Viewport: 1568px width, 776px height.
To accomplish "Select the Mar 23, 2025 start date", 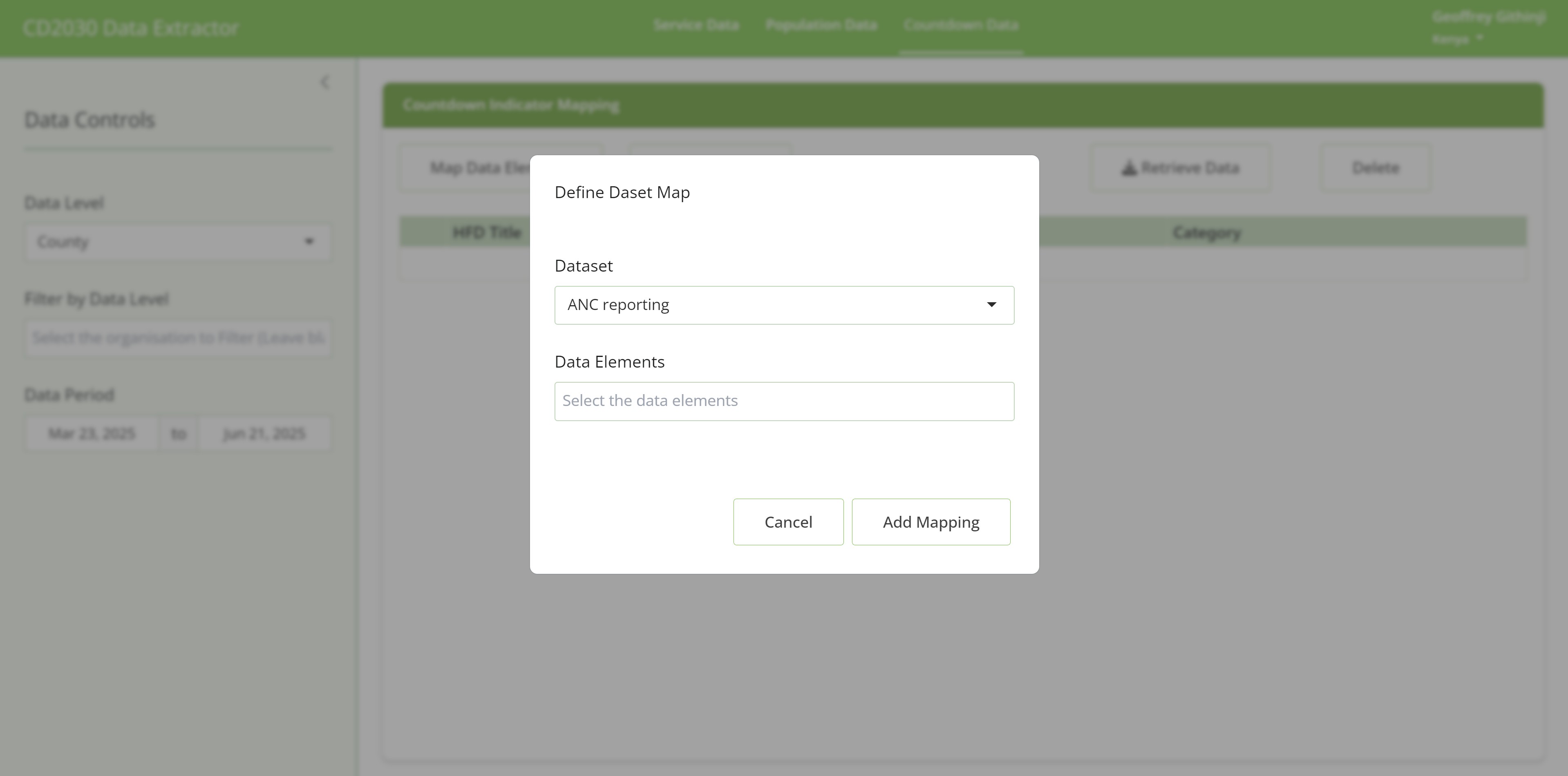I will (91, 434).
